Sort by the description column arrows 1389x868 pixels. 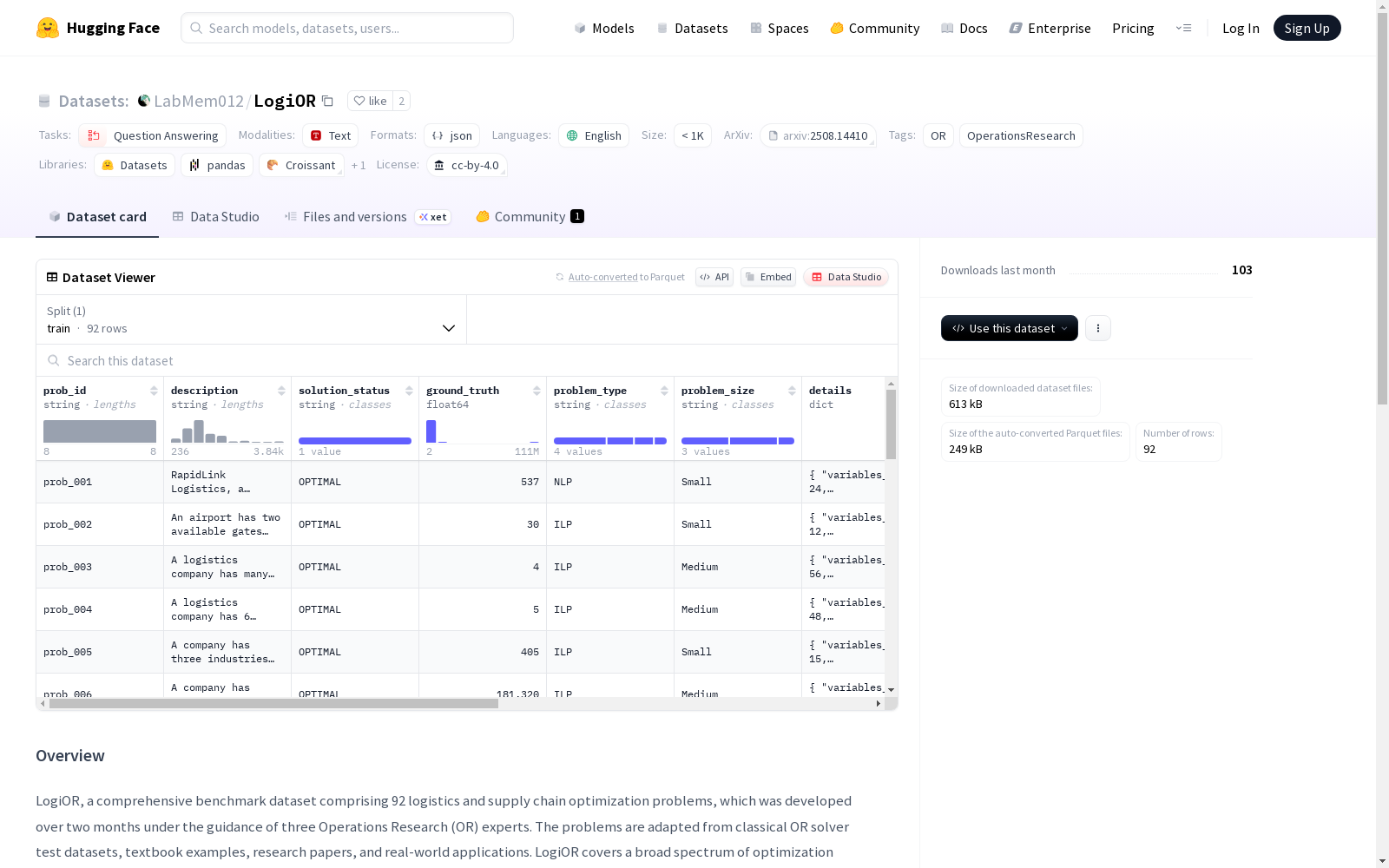point(281,391)
